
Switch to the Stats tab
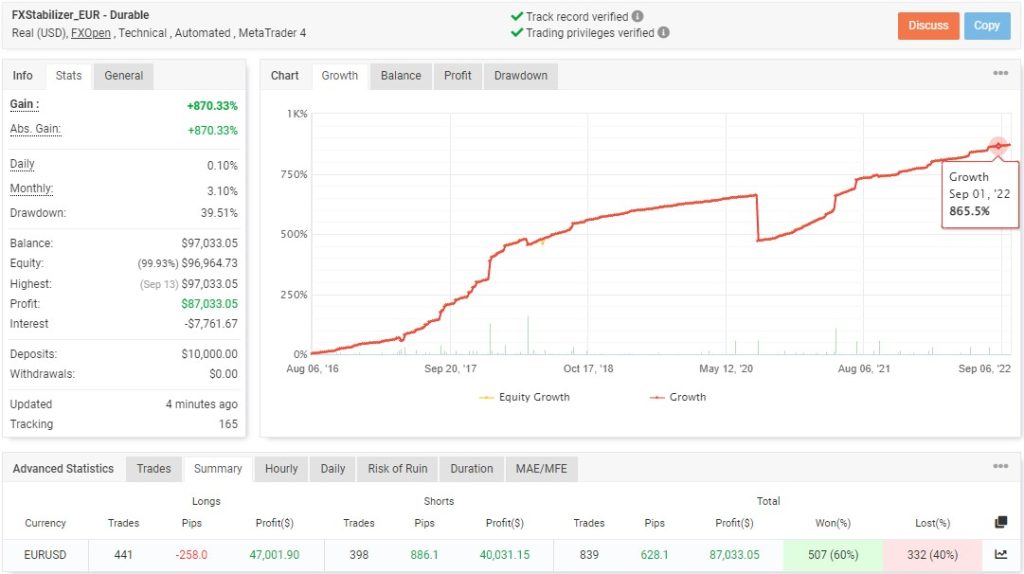click(x=69, y=76)
